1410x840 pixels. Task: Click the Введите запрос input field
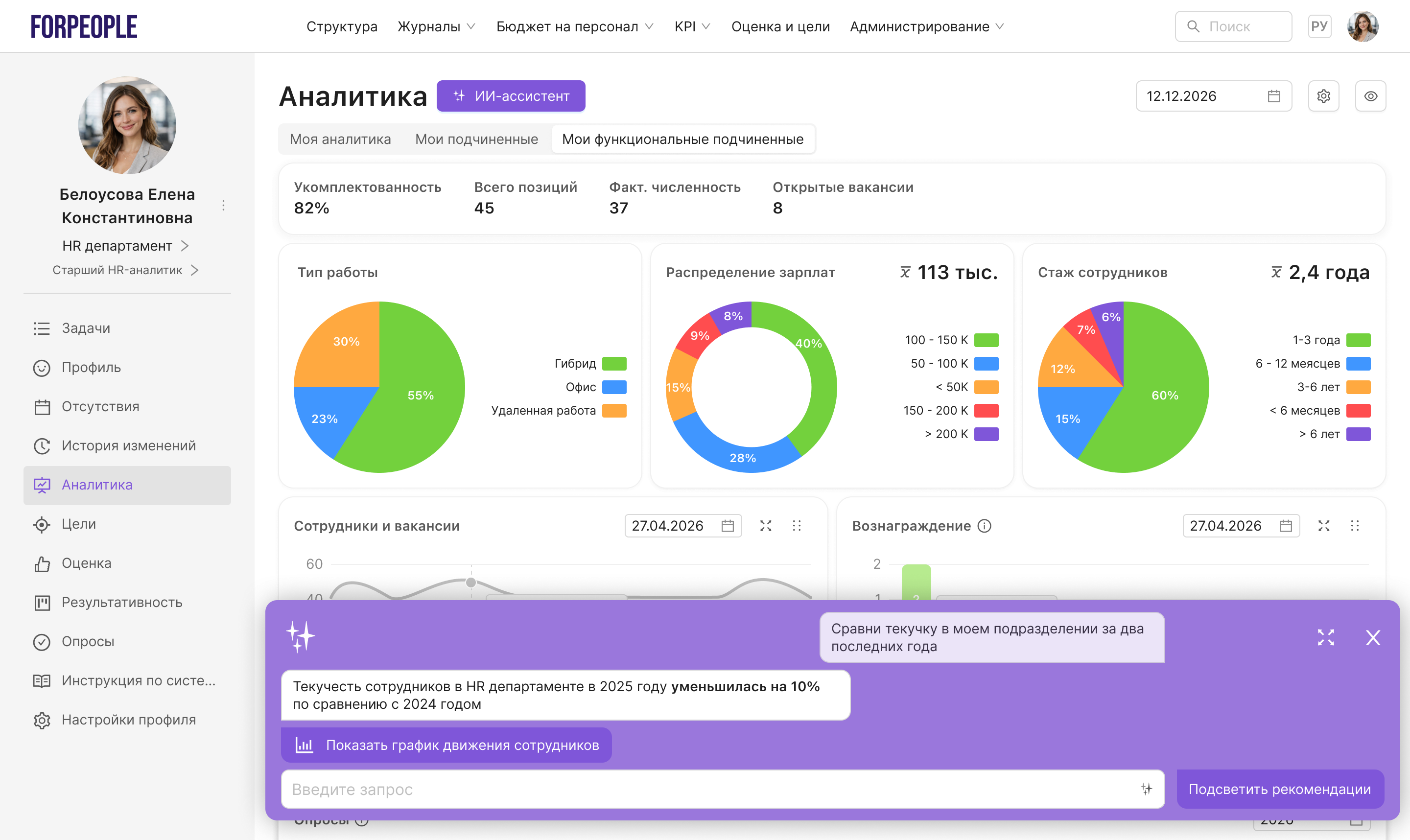[707, 789]
